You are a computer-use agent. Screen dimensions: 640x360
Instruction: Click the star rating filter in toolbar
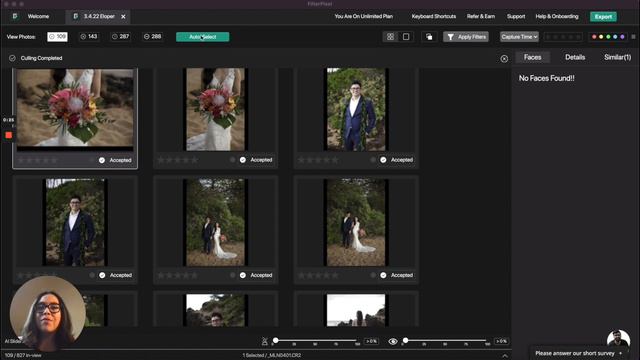click(x=563, y=37)
